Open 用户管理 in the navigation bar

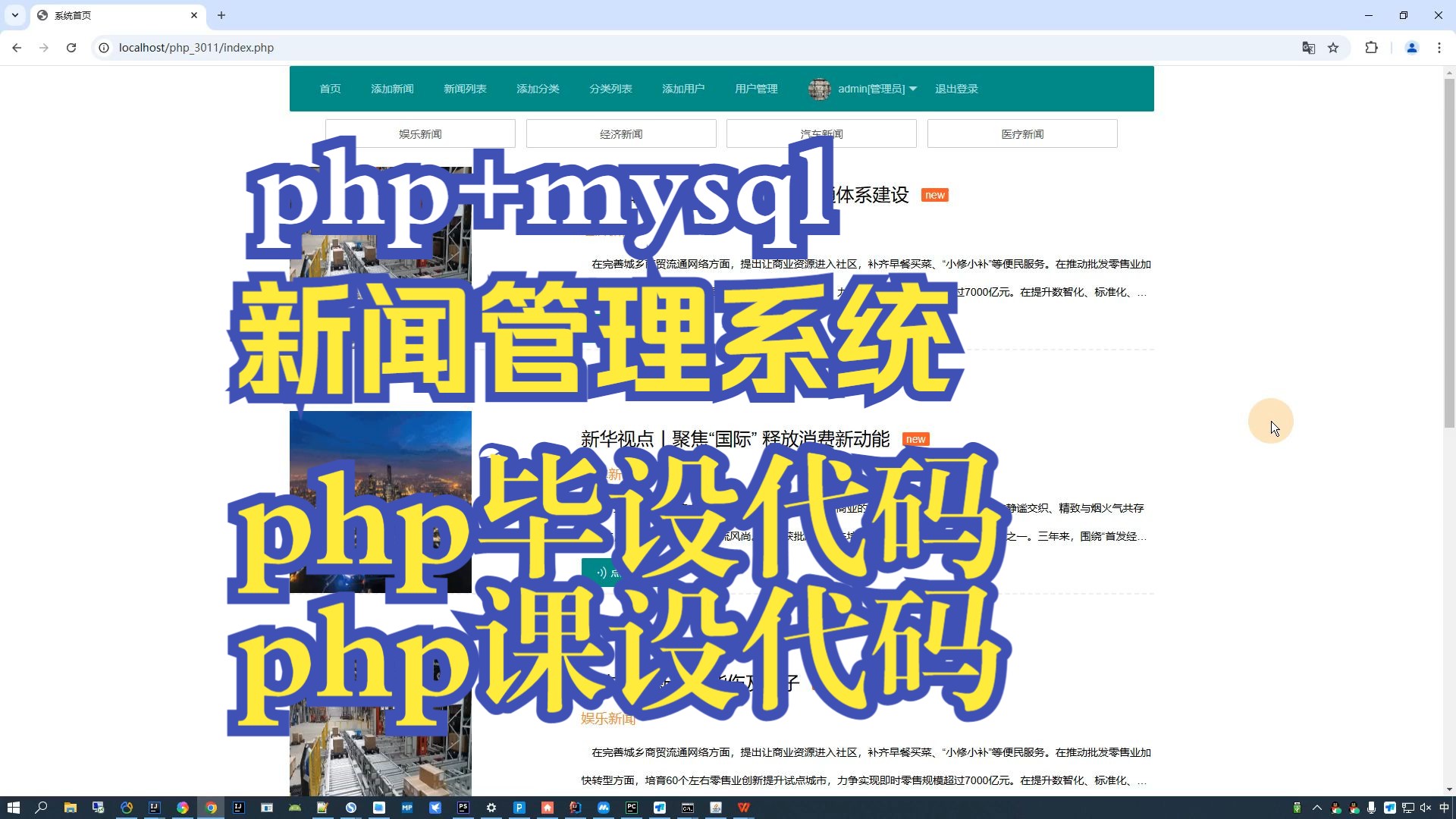point(756,89)
